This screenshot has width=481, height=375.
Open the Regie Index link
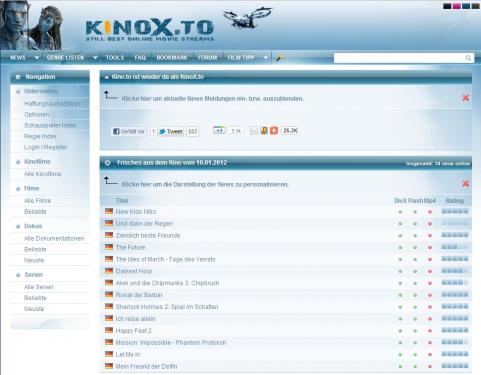pos(40,136)
